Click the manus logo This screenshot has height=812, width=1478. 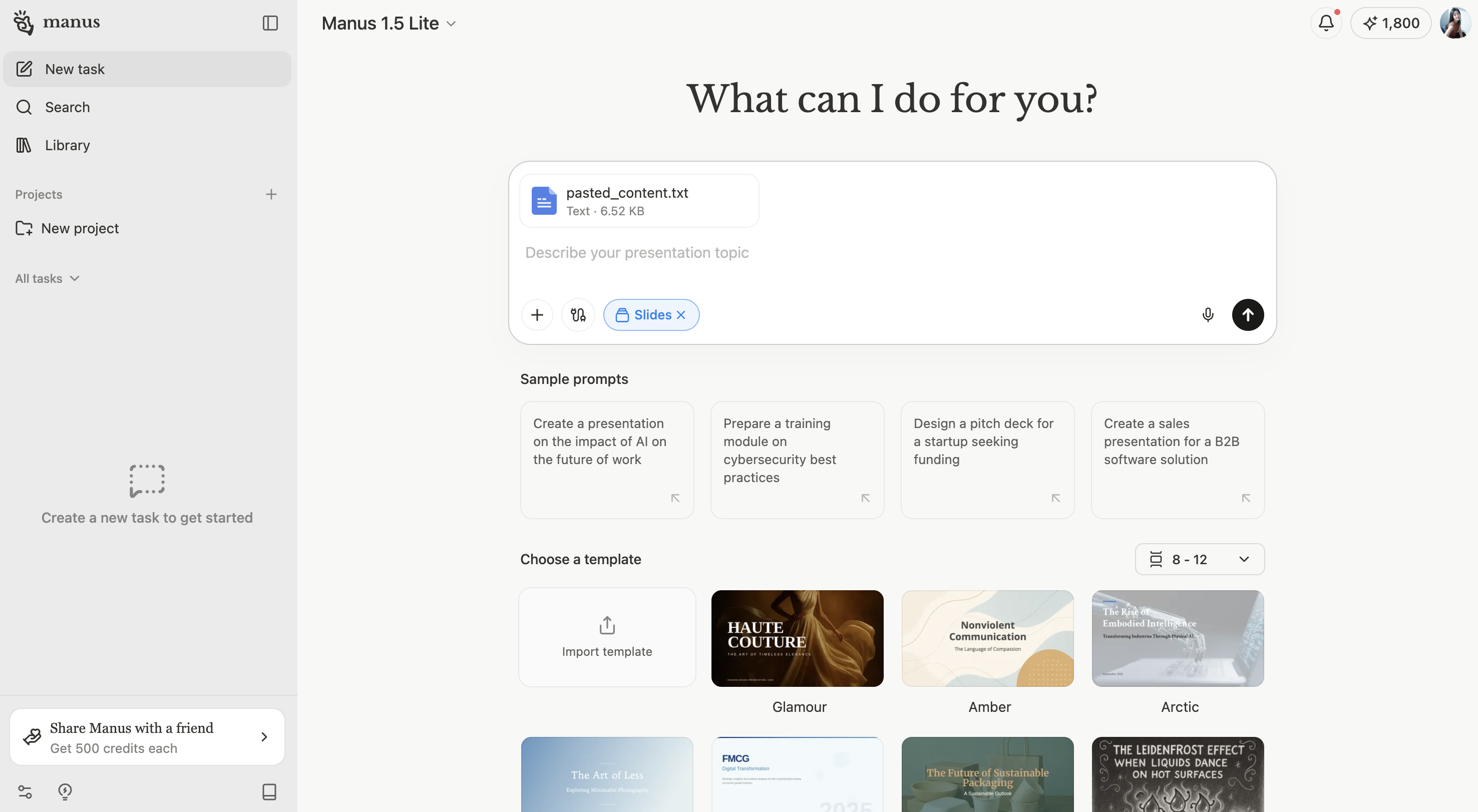point(57,23)
